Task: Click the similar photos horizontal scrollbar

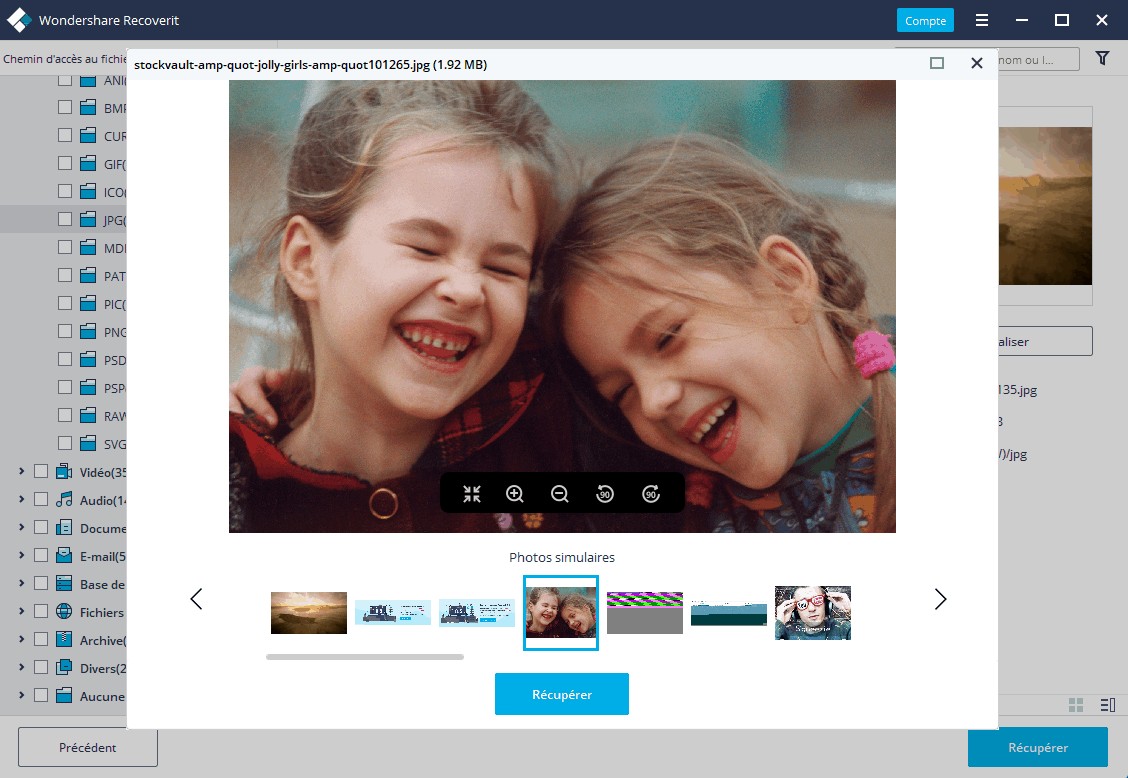Action: [365, 657]
